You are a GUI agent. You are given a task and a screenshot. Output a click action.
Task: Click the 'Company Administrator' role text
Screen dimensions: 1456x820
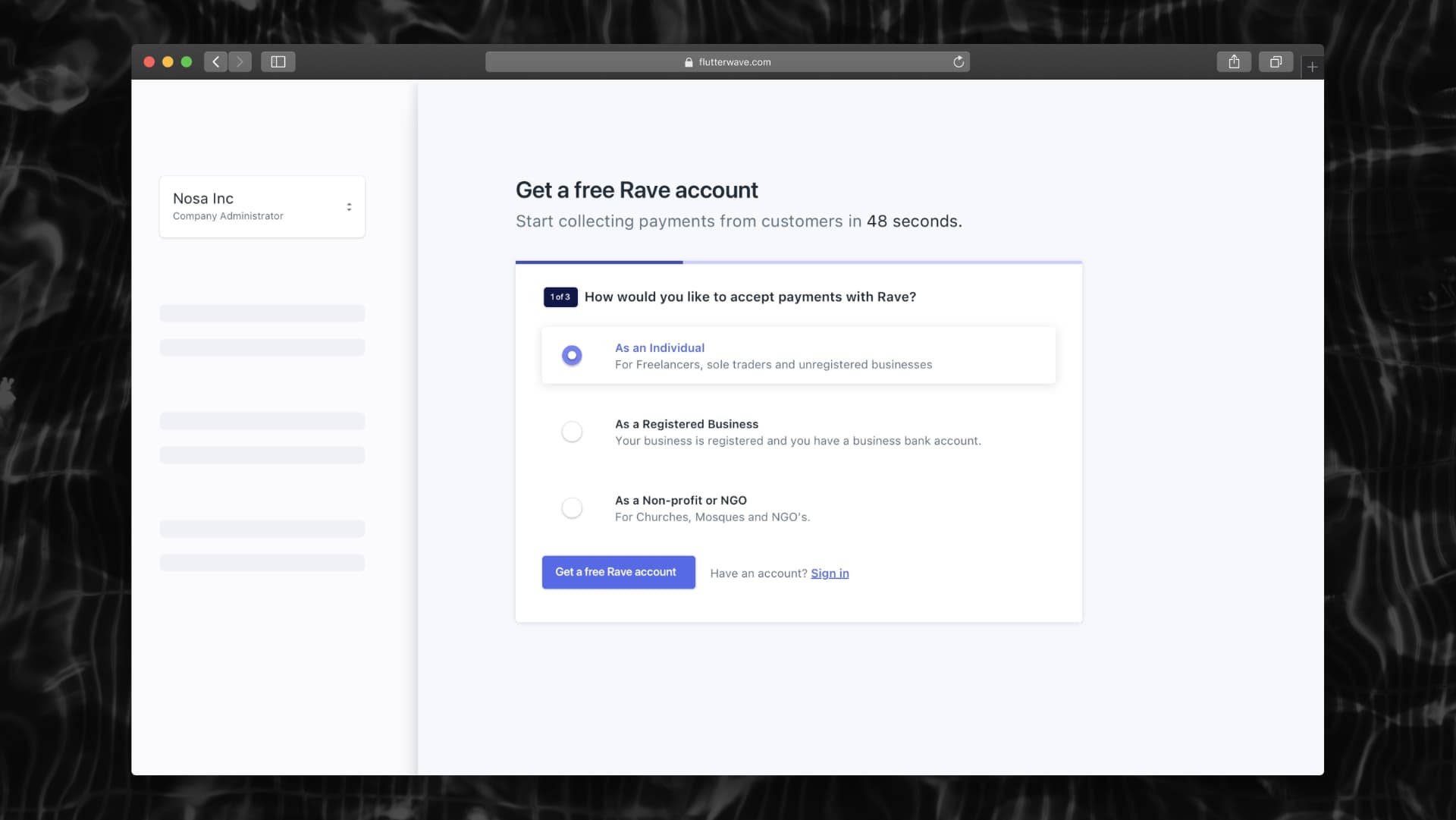pos(228,216)
